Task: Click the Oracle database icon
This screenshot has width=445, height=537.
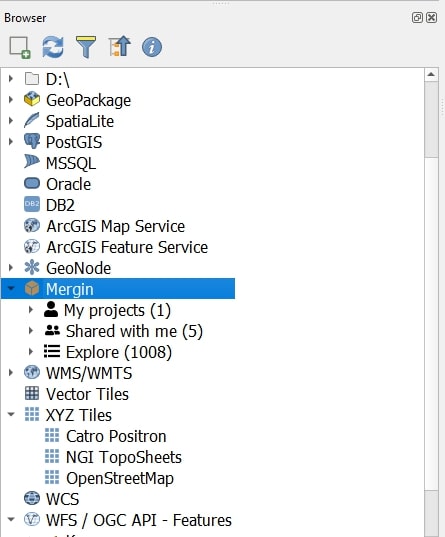Action: pos(32,183)
